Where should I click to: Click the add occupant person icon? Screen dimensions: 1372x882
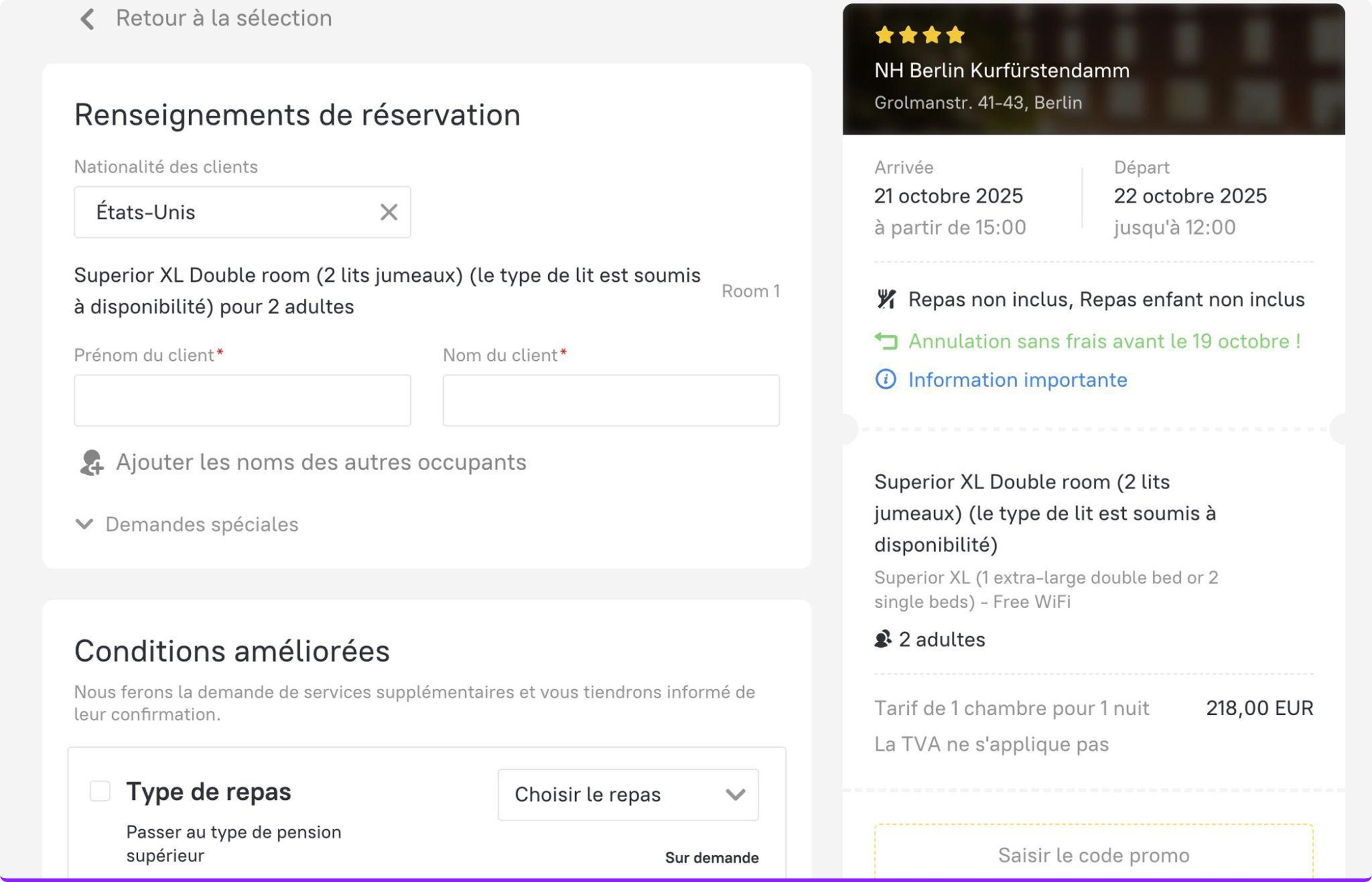[x=92, y=463]
